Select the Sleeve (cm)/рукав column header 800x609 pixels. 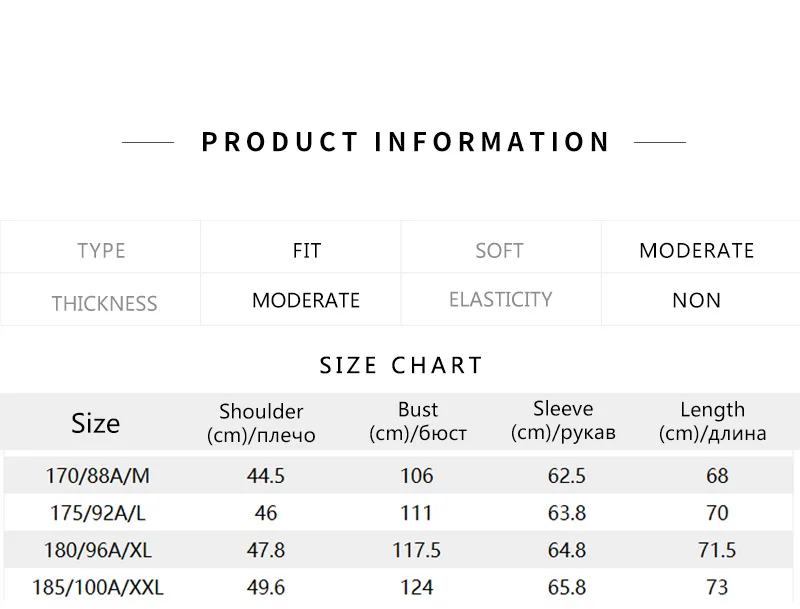[563, 420]
